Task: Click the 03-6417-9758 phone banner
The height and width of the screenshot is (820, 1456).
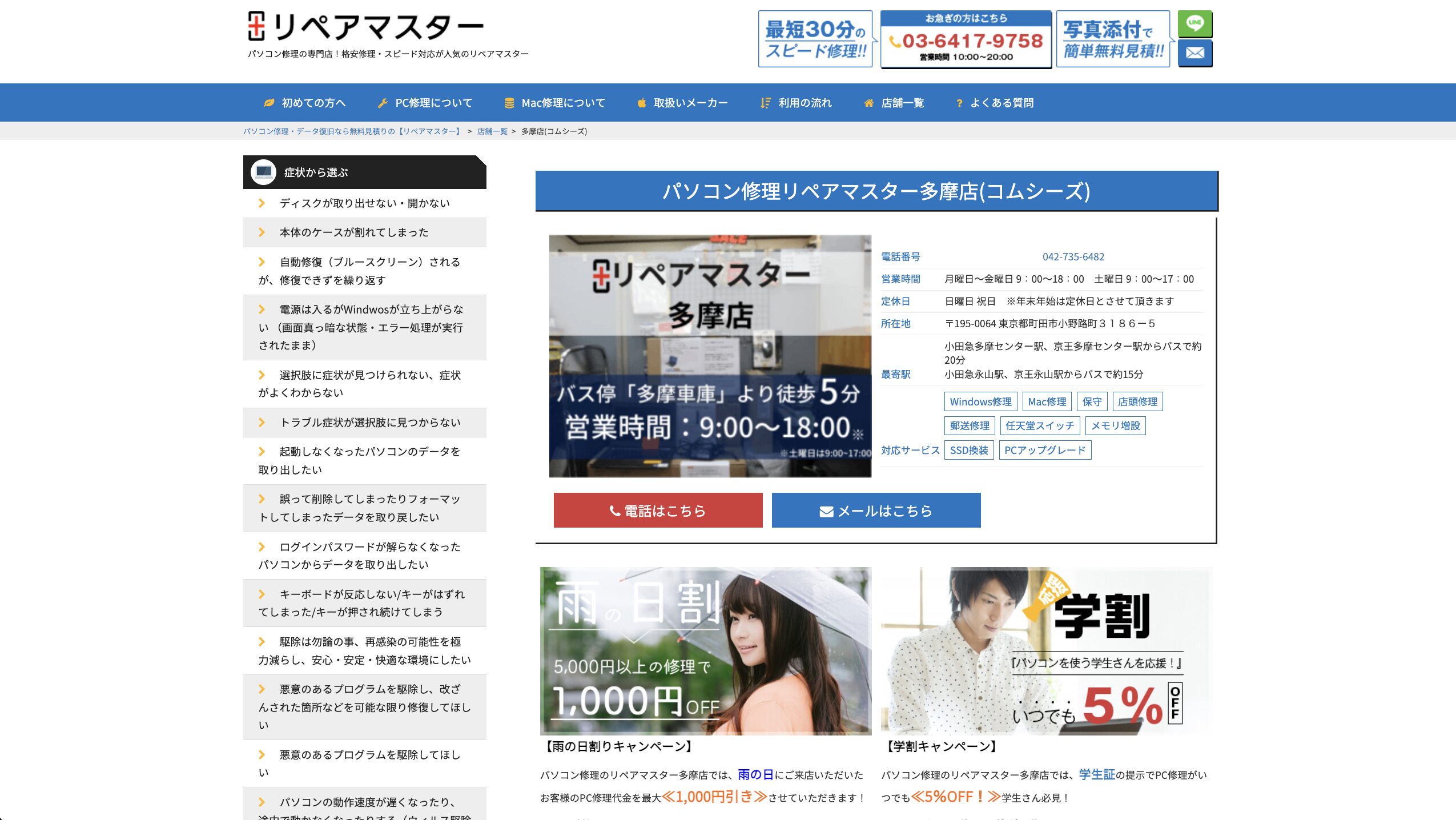Action: click(966, 39)
